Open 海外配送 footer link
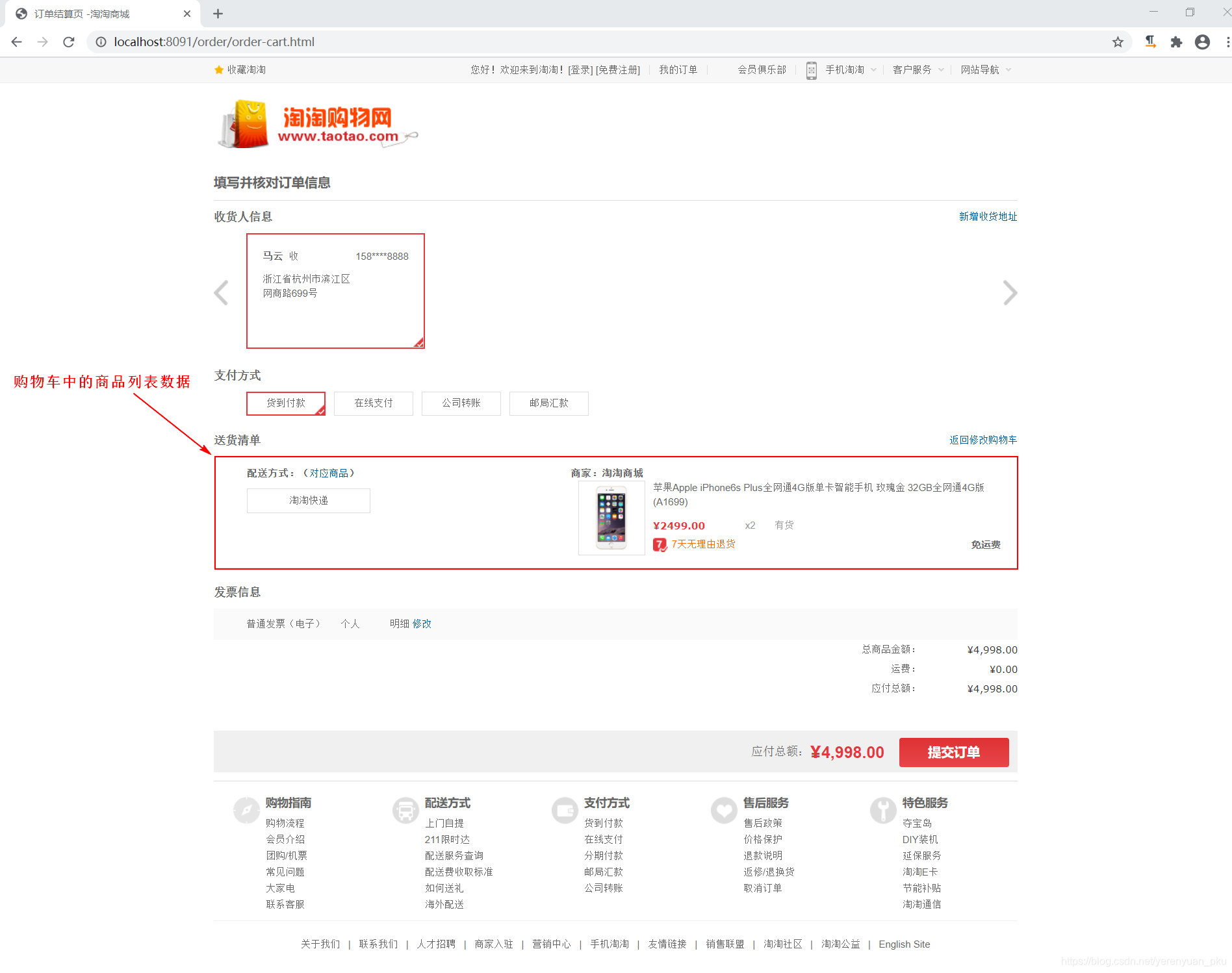 [444, 905]
